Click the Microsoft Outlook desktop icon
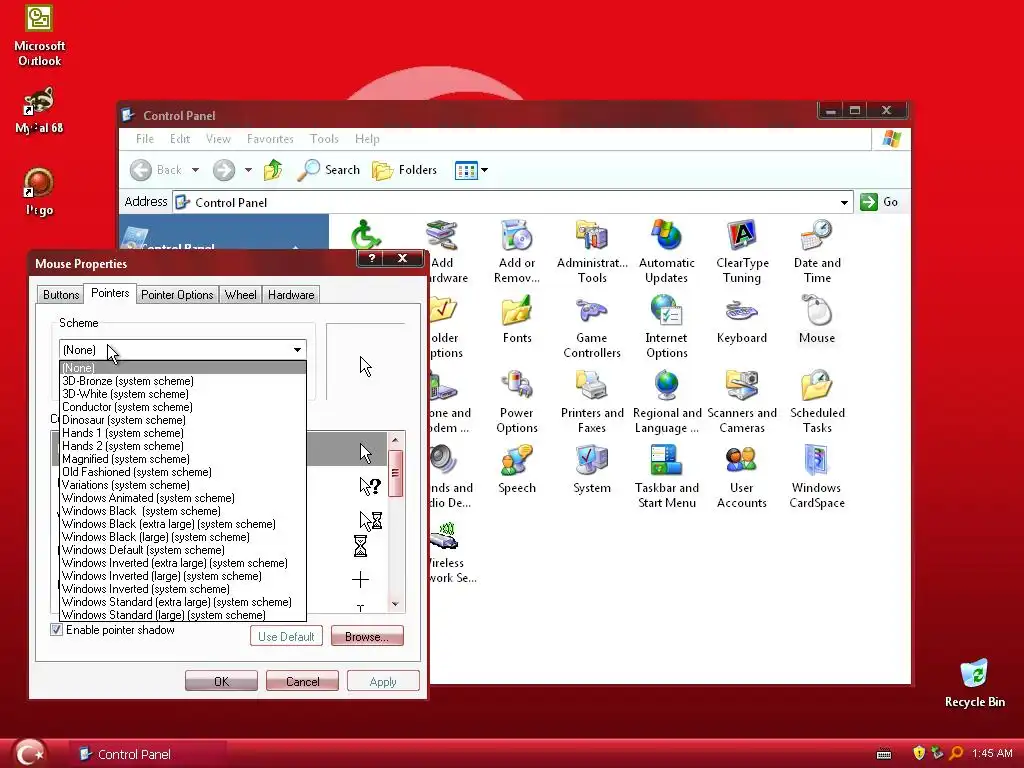The height and width of the screenshot is (768, 1024). point(39,36)
